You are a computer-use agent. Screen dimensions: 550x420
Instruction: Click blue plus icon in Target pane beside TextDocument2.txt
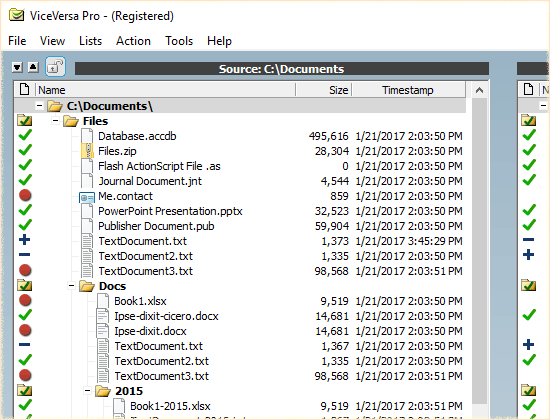529,255
